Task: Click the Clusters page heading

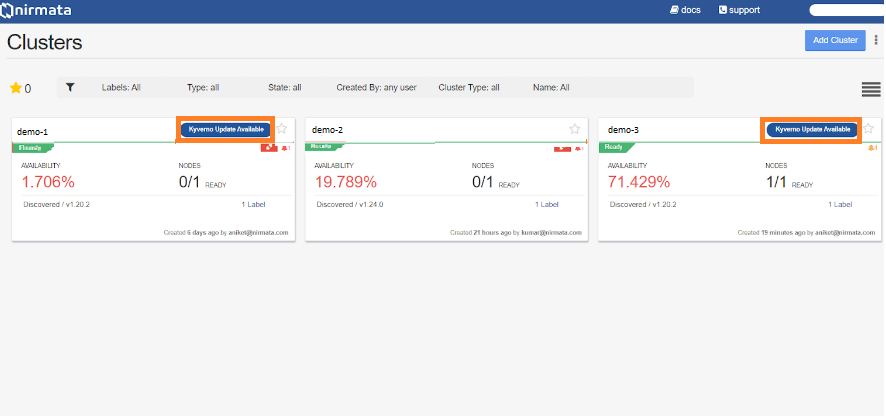Action: tap(45, 42)
